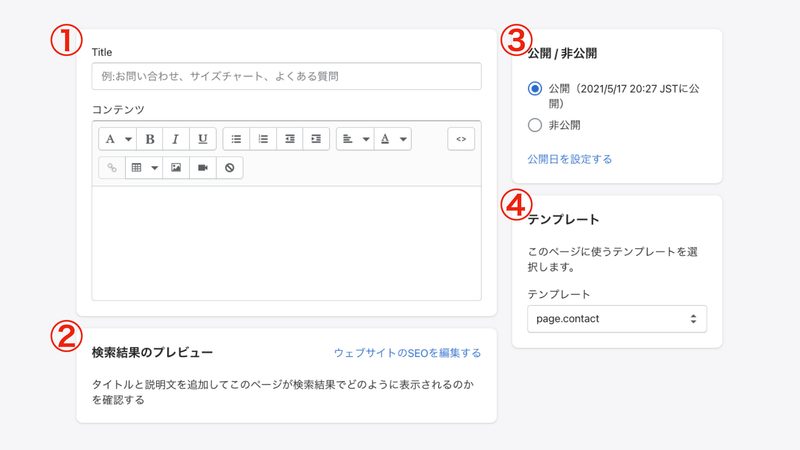Toggle italic formatting
800x450 pixels.
(176, 139)
